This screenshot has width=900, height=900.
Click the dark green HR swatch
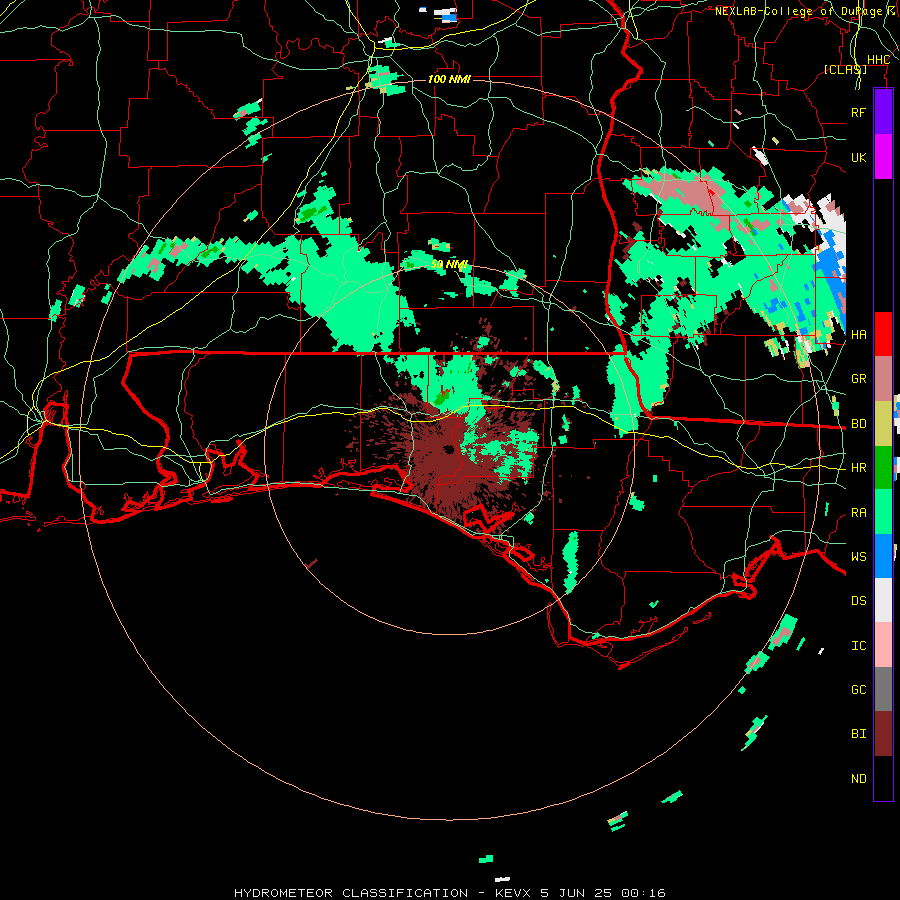(x=883, y=467)
